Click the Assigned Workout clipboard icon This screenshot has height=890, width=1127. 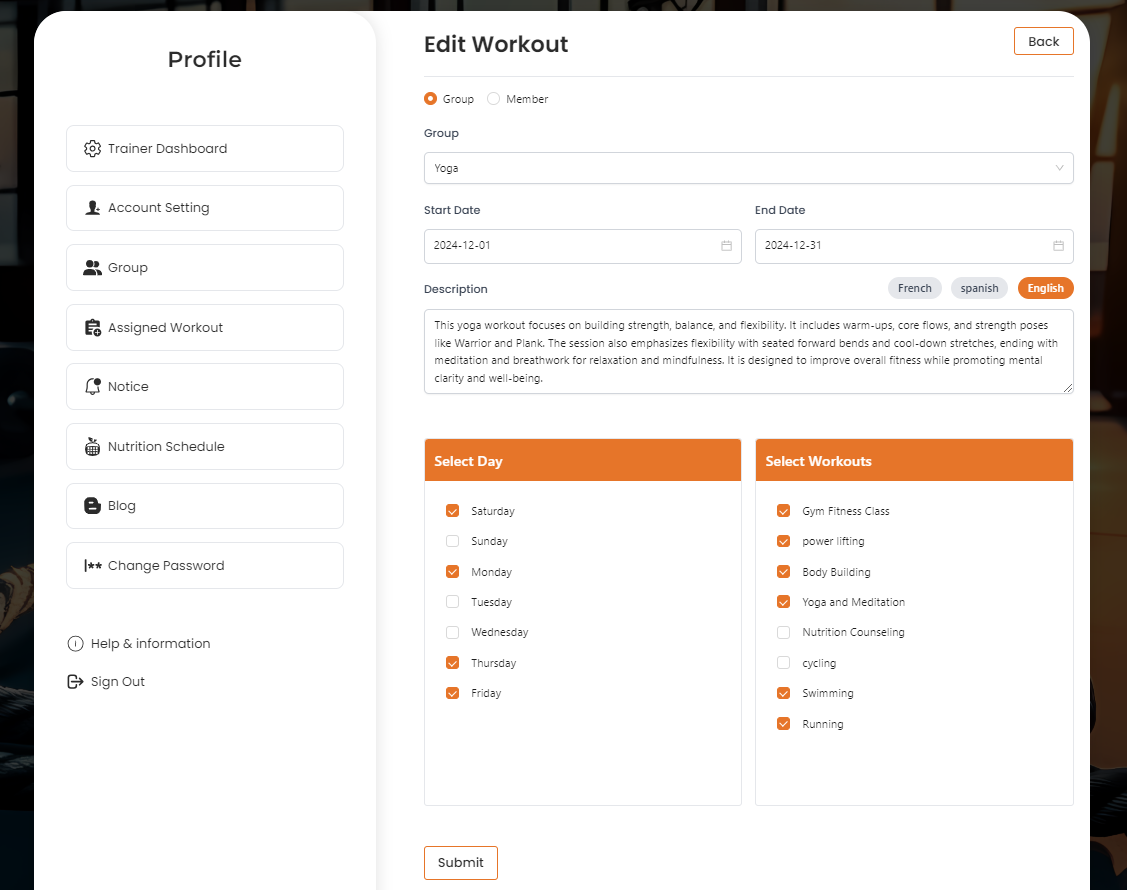pos(92,328)
